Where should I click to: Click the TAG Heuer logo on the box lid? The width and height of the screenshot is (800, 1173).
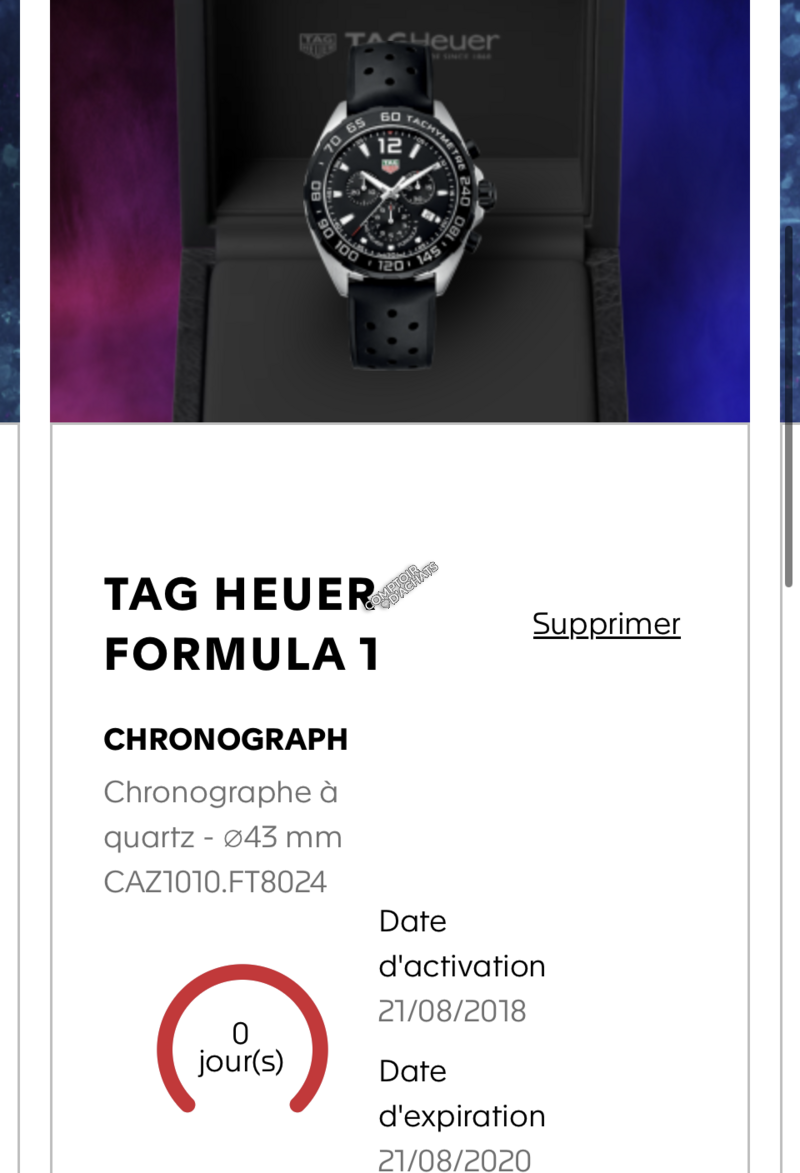pos(399,43)
